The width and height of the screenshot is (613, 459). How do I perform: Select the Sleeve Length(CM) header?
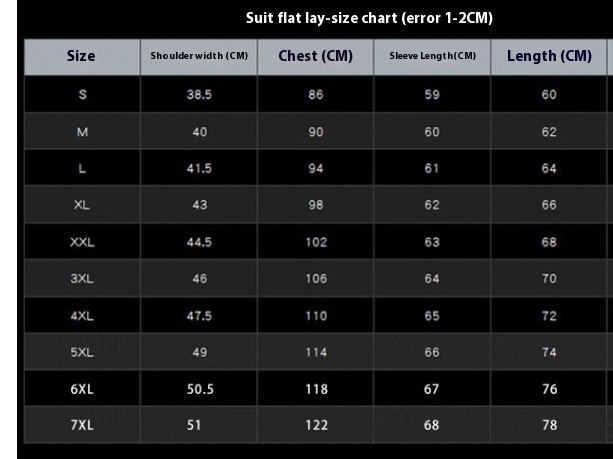(x=432, y=56)
